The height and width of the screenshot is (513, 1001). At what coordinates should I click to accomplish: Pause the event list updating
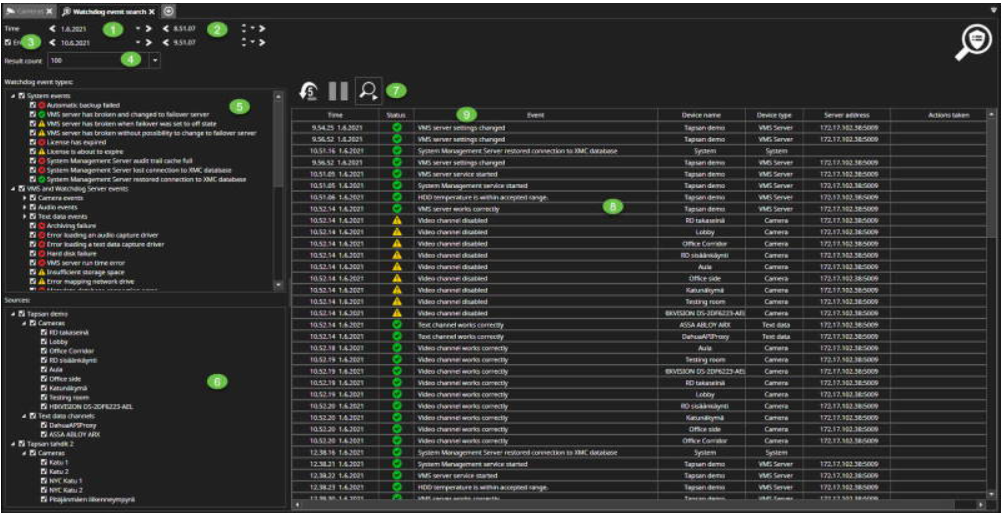(338, 91)
